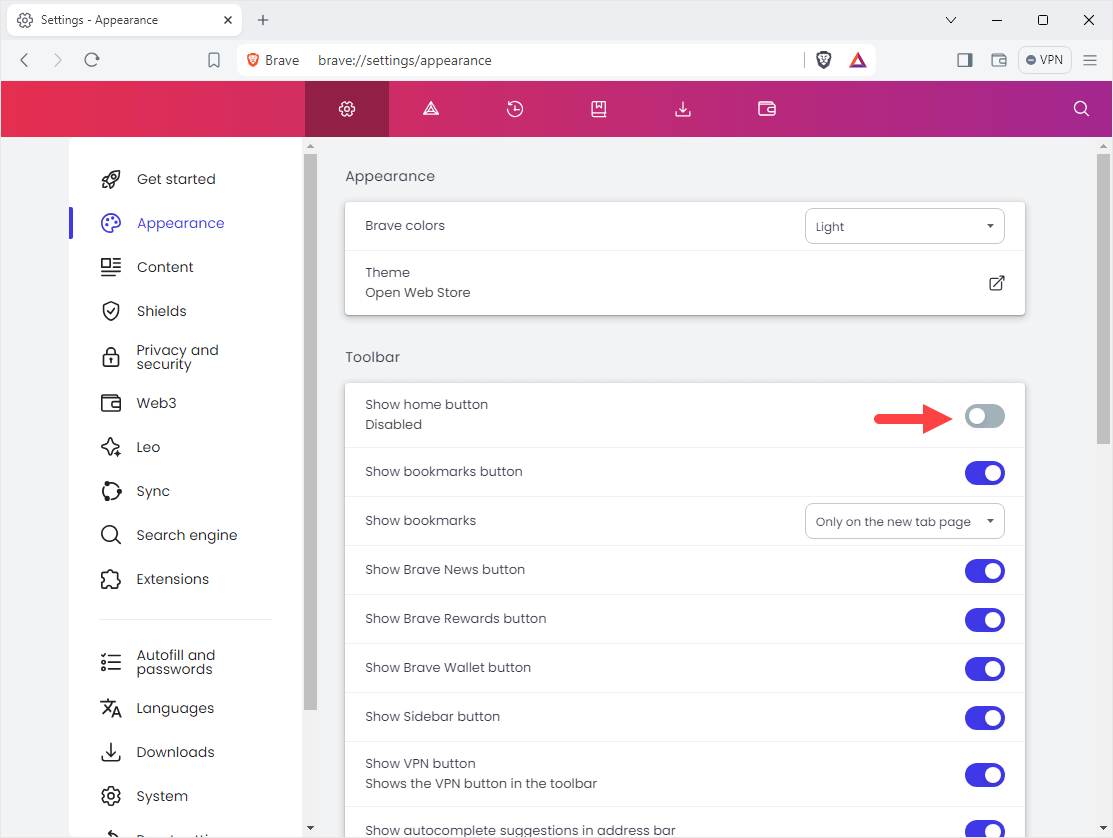Toggle the Show Sidebar button switch
Image resolution: width=1113 pixels, height=838 pixels.
pyautogui.click(x=985, y=717)
